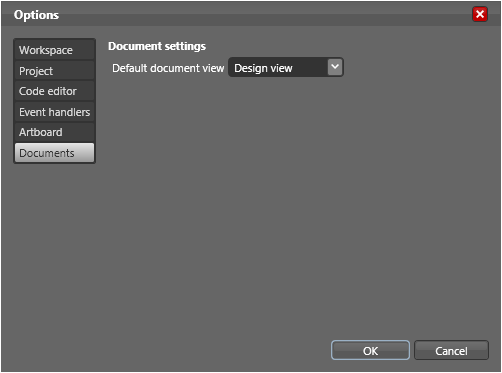This screenshot has width=502, height=373.
Task: Click the Default document view label
Action: pos(168,68)
